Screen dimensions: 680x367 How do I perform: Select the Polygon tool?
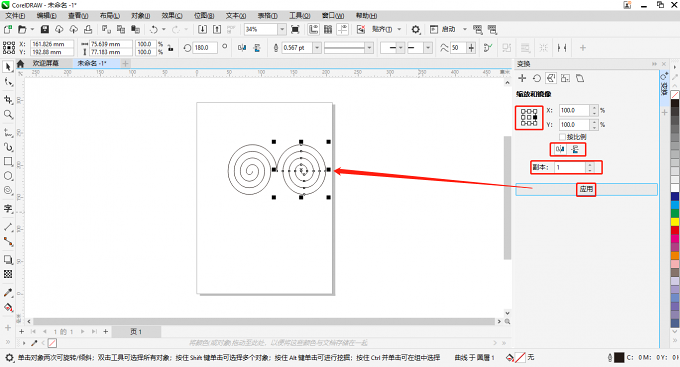(x=8, y=190)
